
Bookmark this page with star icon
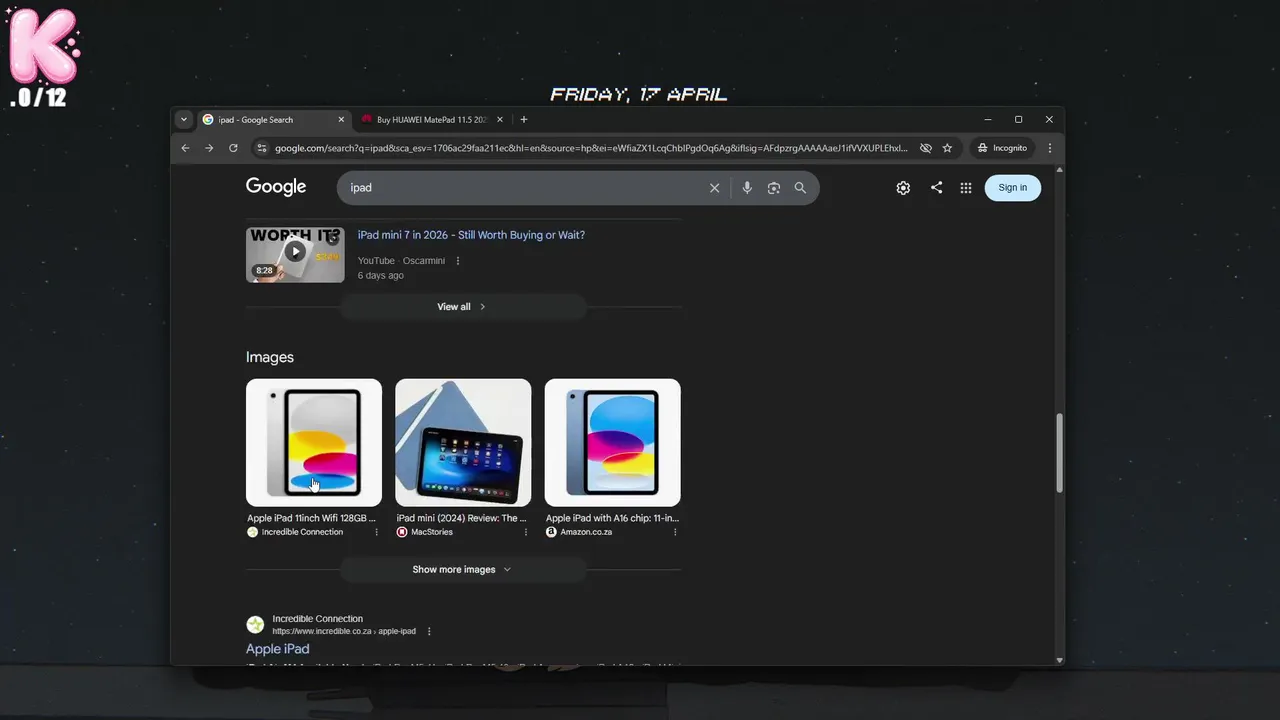(x=947, y=148)
